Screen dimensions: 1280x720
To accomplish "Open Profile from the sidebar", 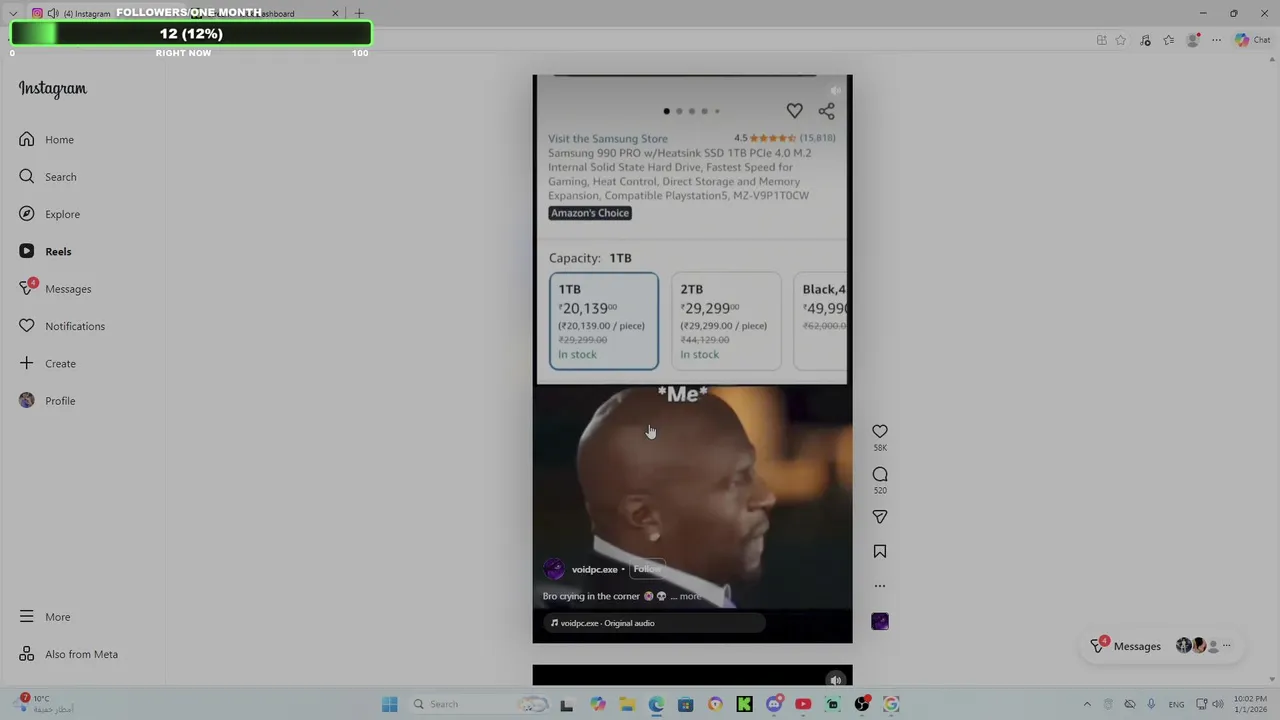I will point(47,401).
